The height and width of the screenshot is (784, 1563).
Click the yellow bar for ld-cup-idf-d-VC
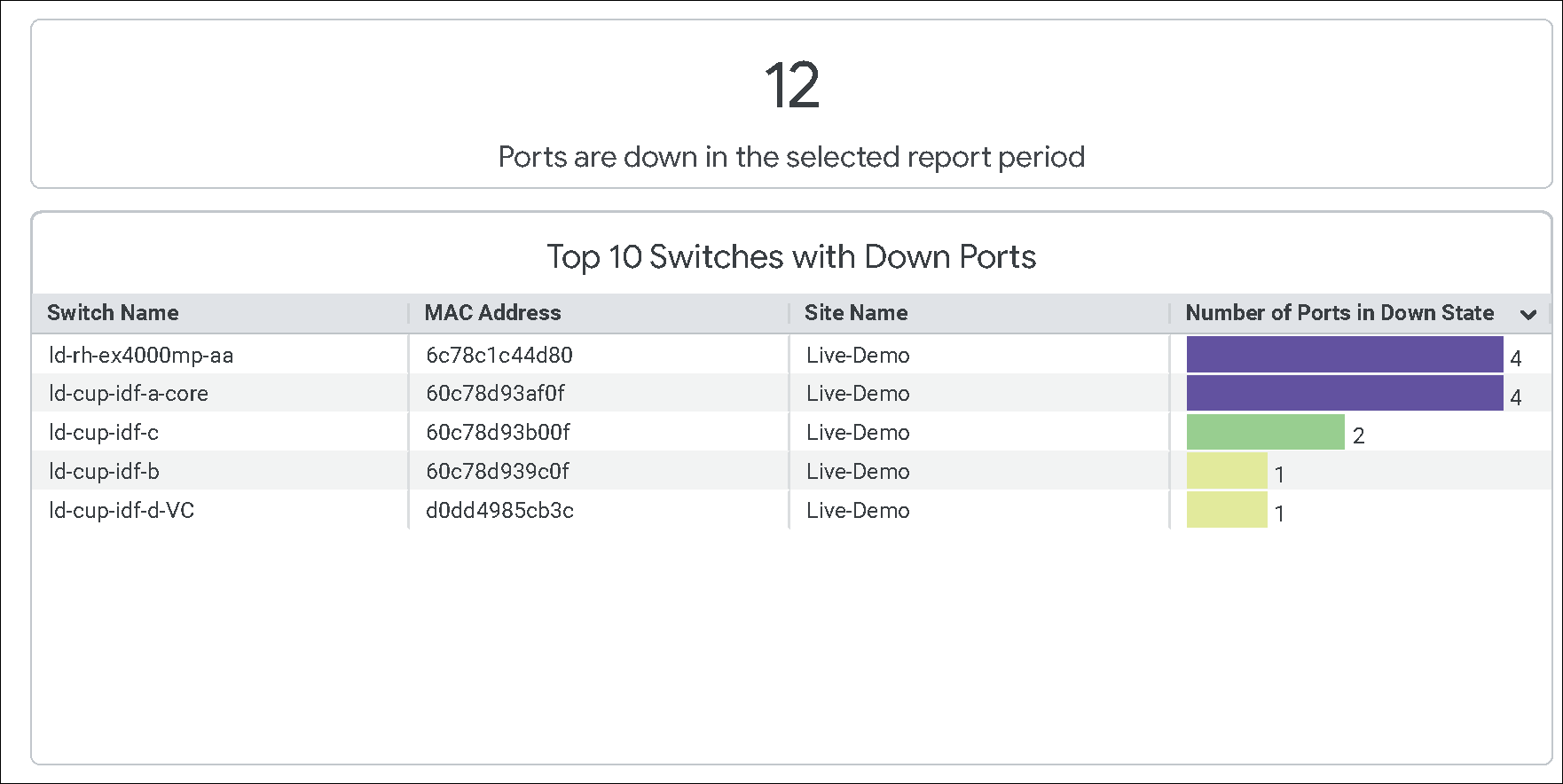point(1226,510)
